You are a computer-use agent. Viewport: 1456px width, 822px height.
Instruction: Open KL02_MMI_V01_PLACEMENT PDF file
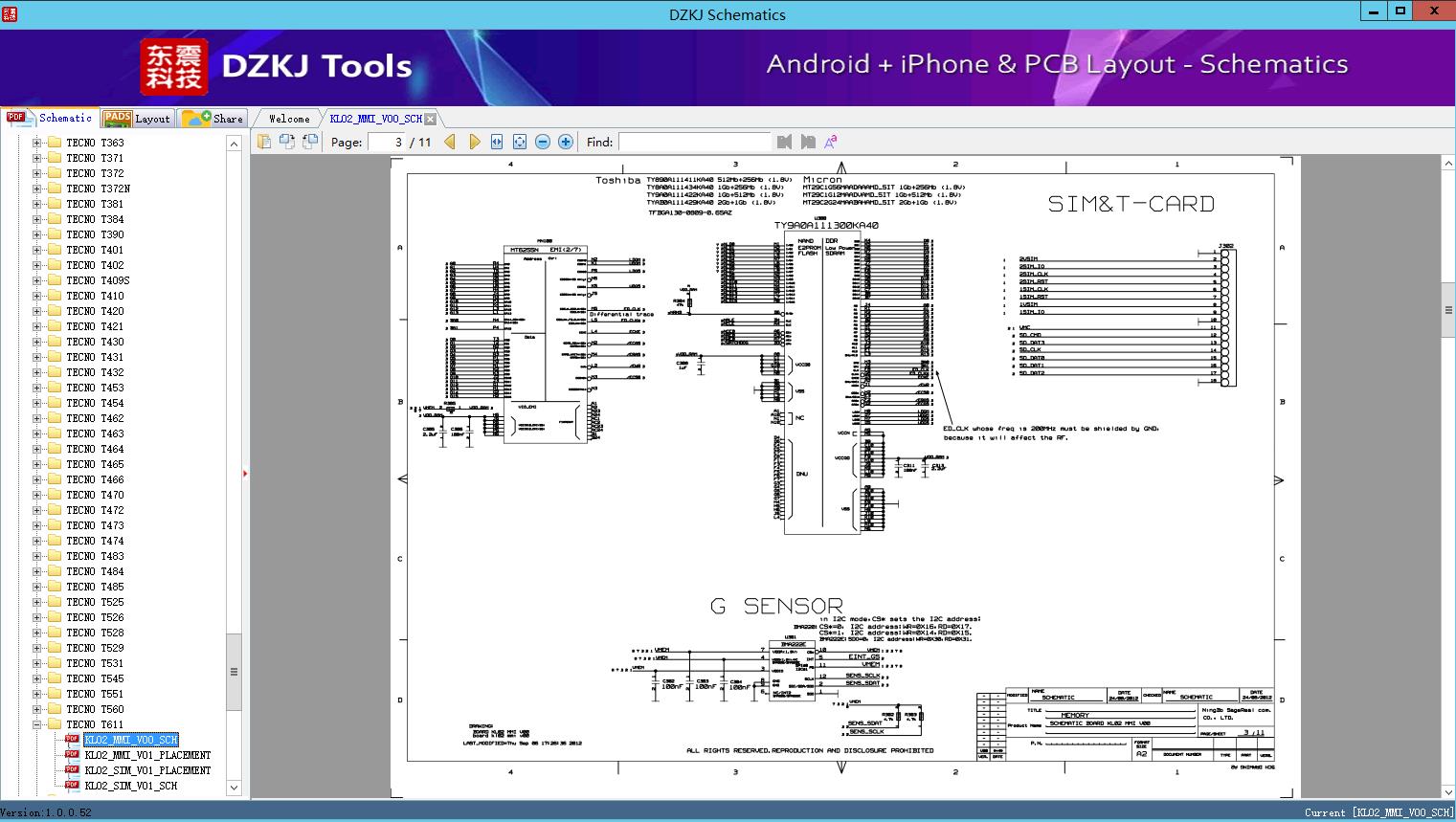[147, 755]
